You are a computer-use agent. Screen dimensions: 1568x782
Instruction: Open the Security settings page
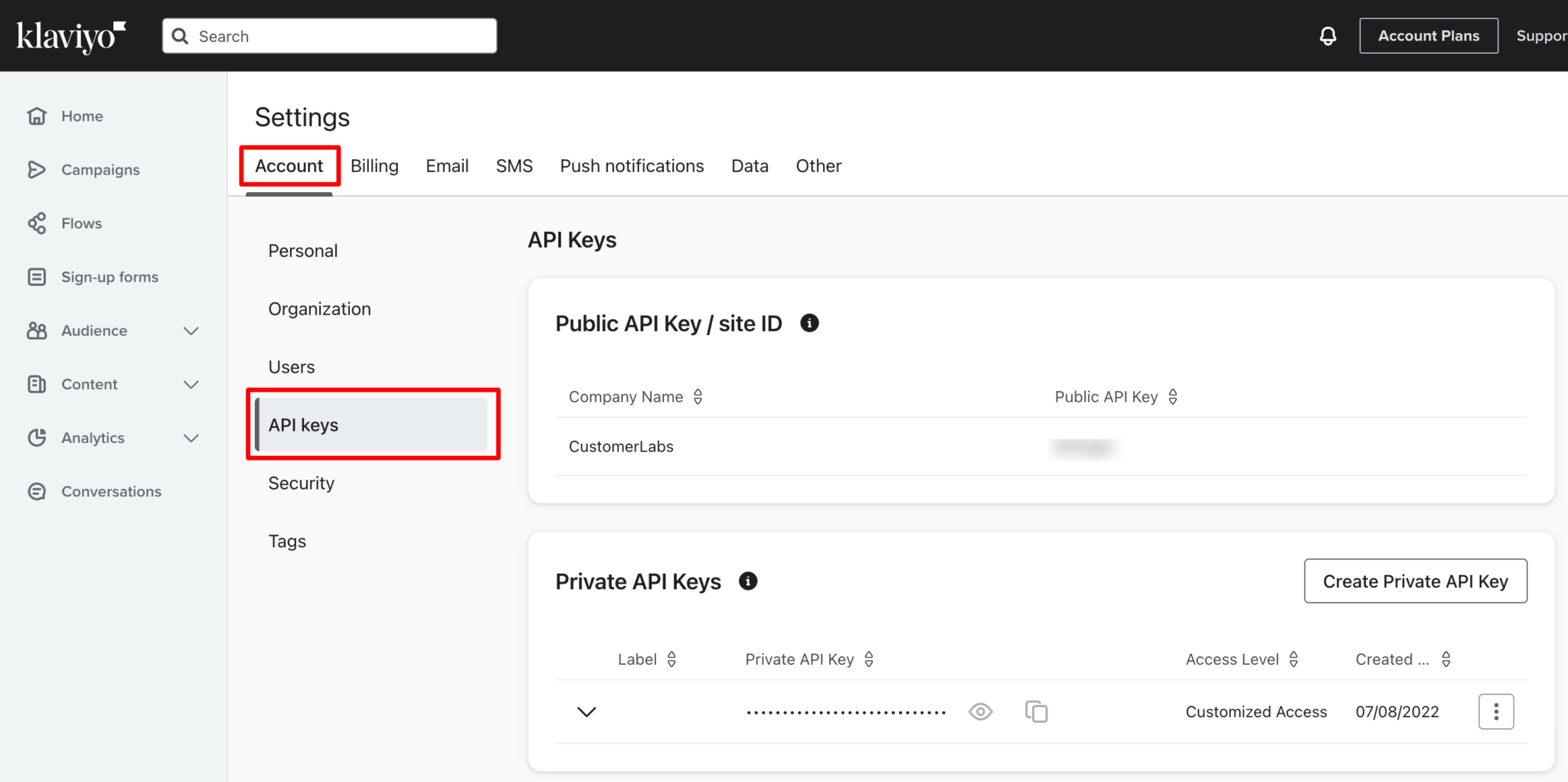pos(301,483)
